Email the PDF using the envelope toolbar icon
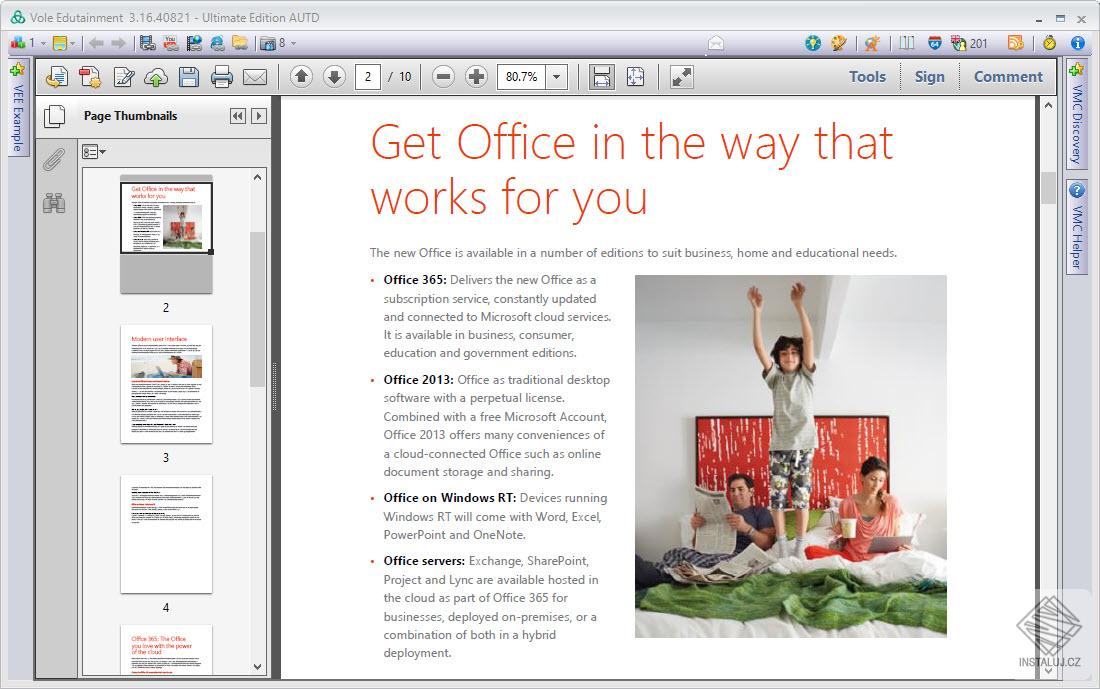The image size is (1100, 689). coord(255,76)
